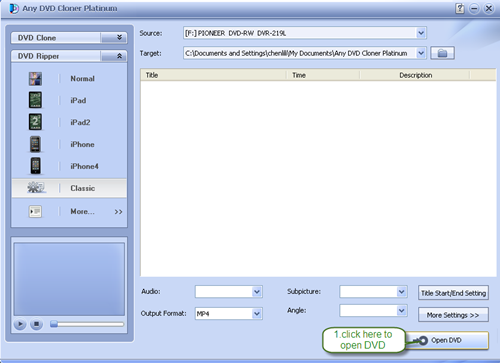Click the Any DVD Cloner app logo
The width and height of the screenshot is (500, 363).
coord(14,8)
